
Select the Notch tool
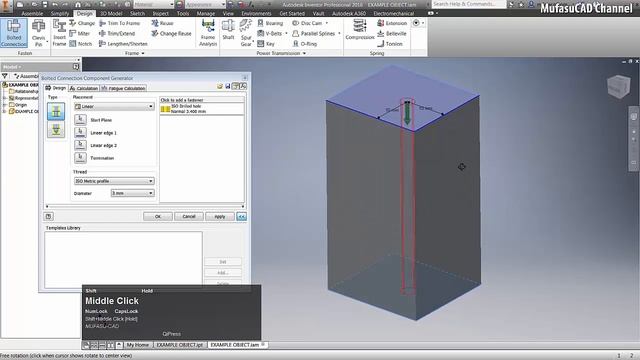pos(80,44)
